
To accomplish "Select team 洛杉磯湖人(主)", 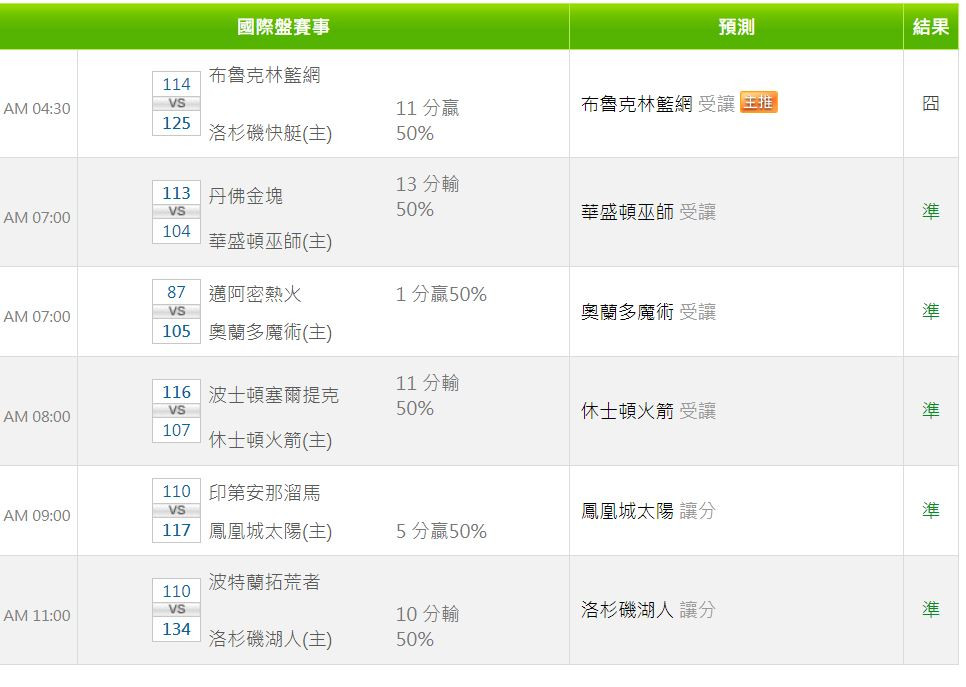I will click(270, 639).
